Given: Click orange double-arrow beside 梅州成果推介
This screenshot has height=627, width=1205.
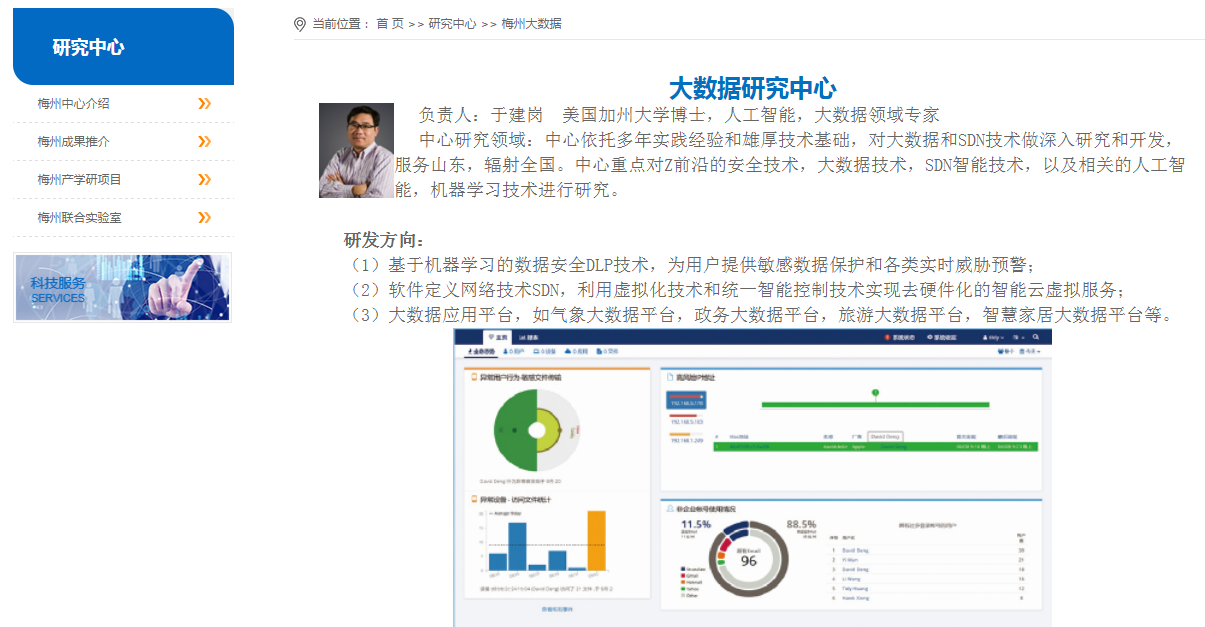Looking at the screenshot, I should click(205, 142).
